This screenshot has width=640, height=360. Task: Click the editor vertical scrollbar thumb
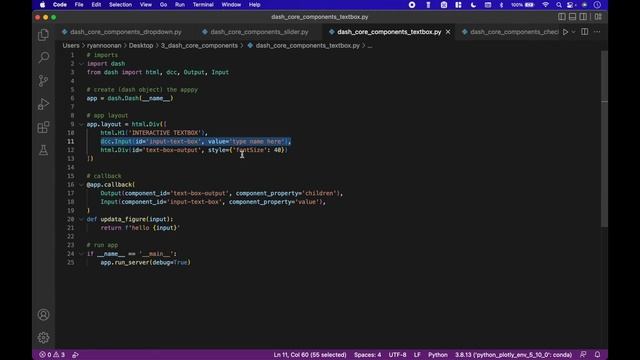(x=604, y=139)
